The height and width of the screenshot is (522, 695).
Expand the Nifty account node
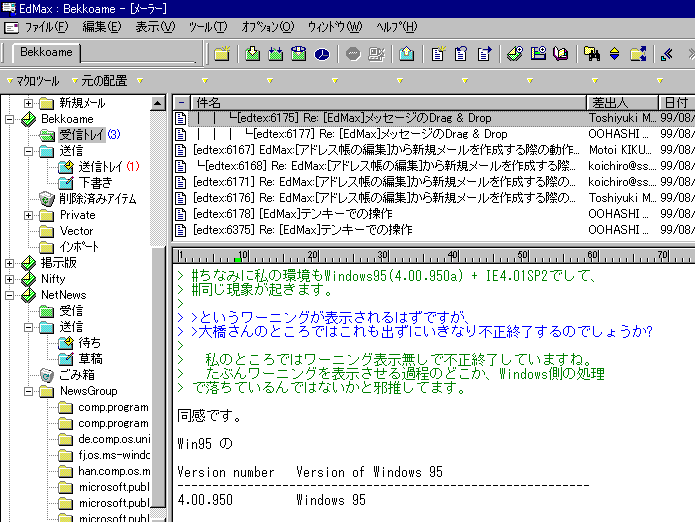click(9, 279)
